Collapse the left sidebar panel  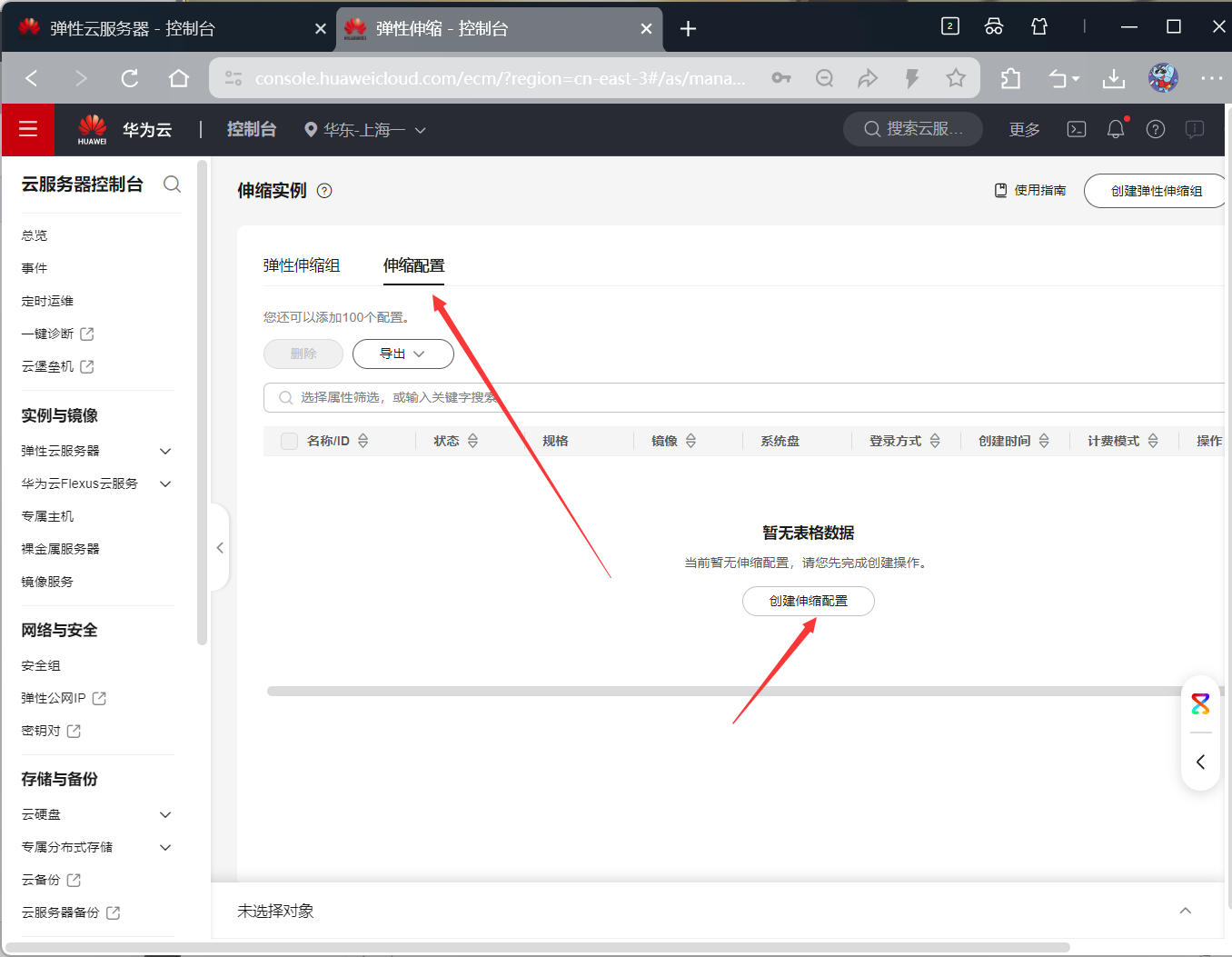coord(220,547)
